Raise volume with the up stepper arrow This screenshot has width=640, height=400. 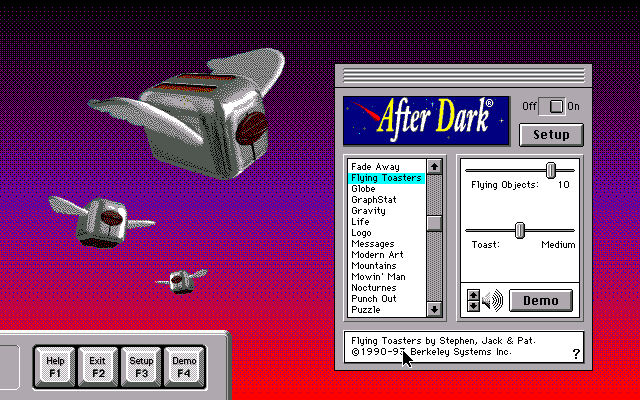pyautogui.click(x=473, y=295)
